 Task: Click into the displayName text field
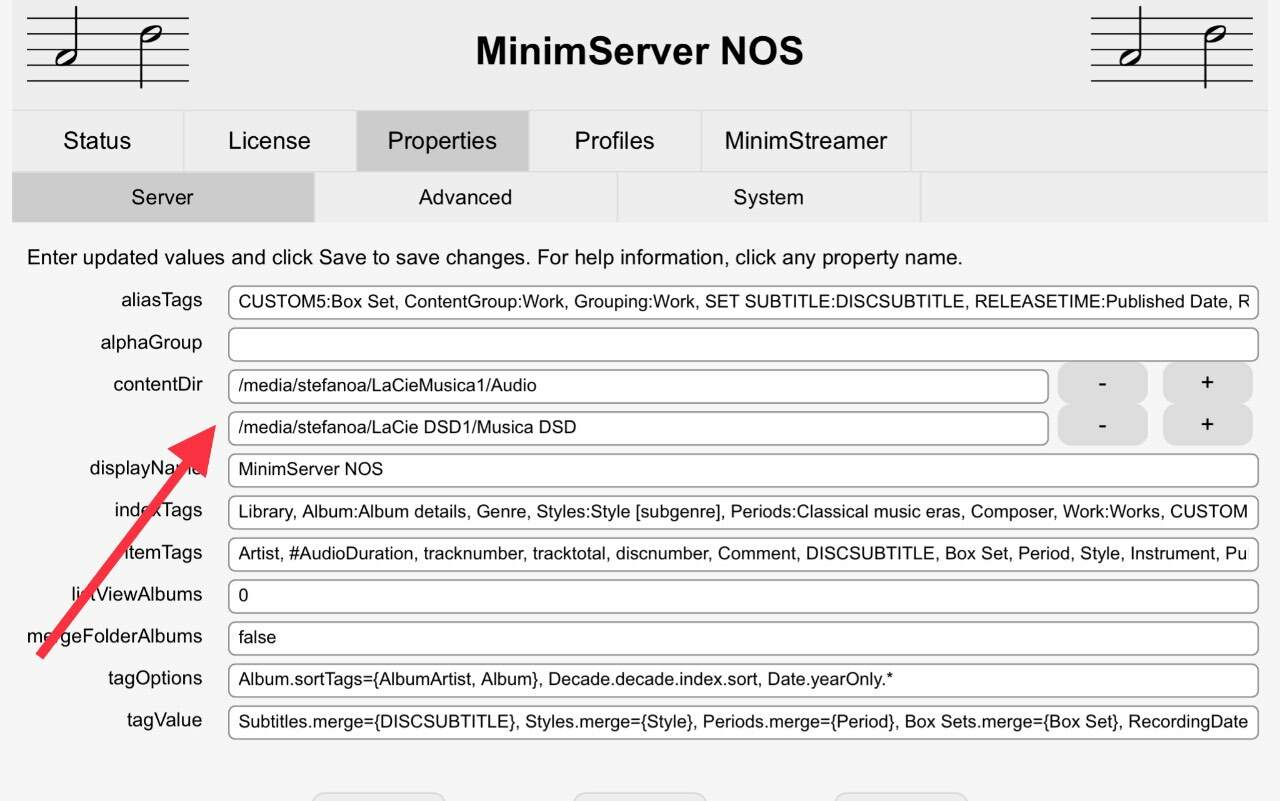(742, 470)
